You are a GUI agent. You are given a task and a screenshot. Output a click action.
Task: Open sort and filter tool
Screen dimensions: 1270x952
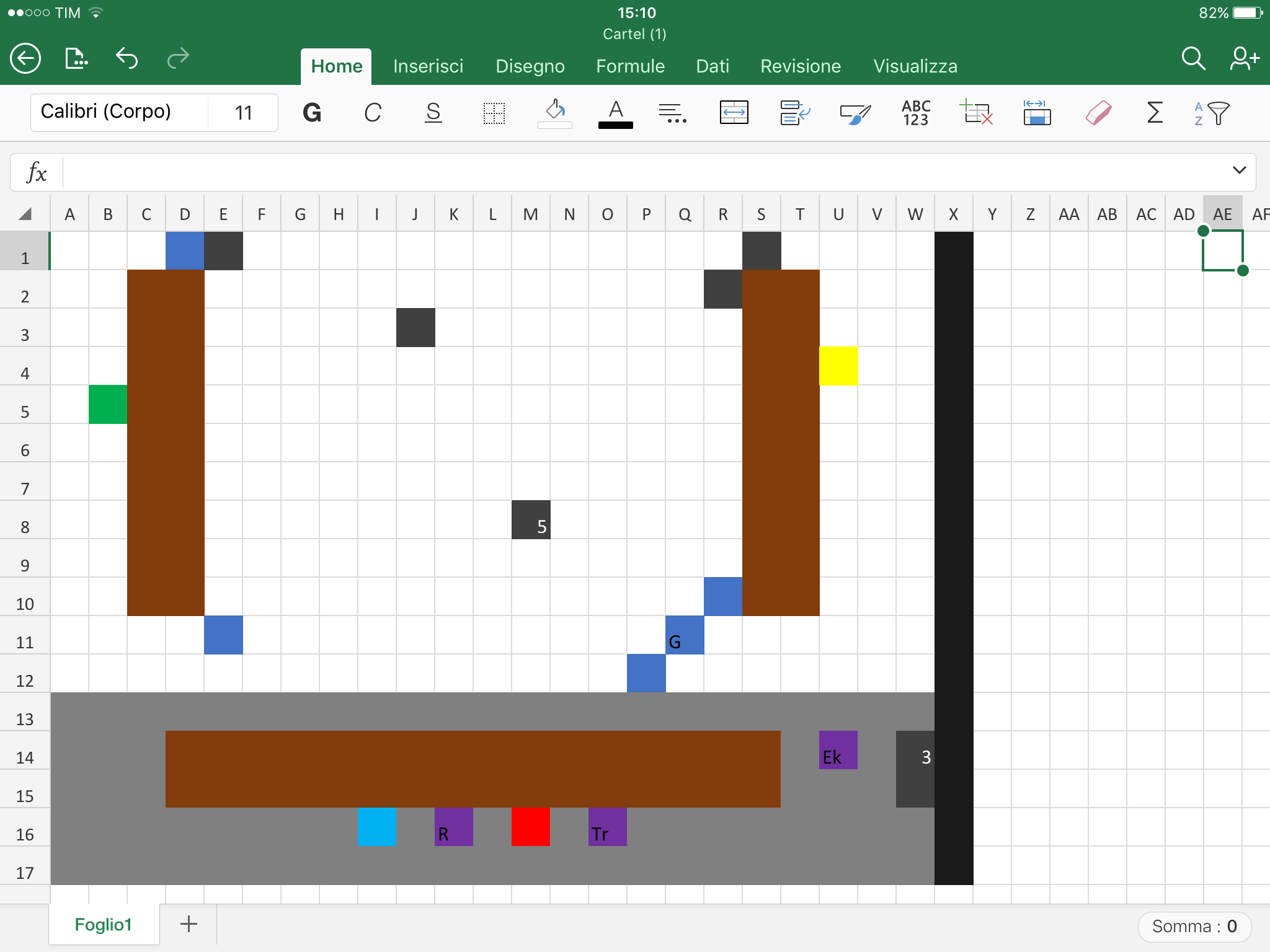click(x=1212, y=113)
